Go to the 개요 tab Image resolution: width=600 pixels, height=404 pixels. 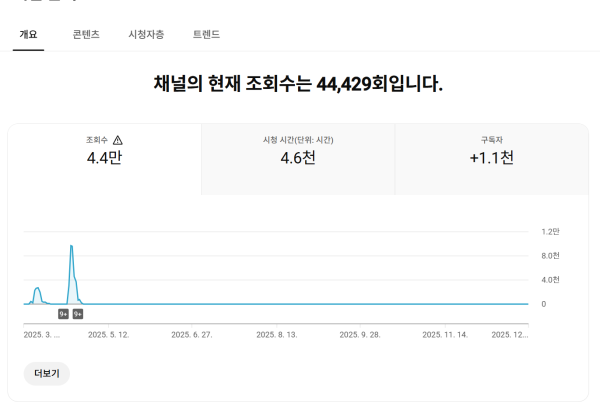[x=28, y=34]
